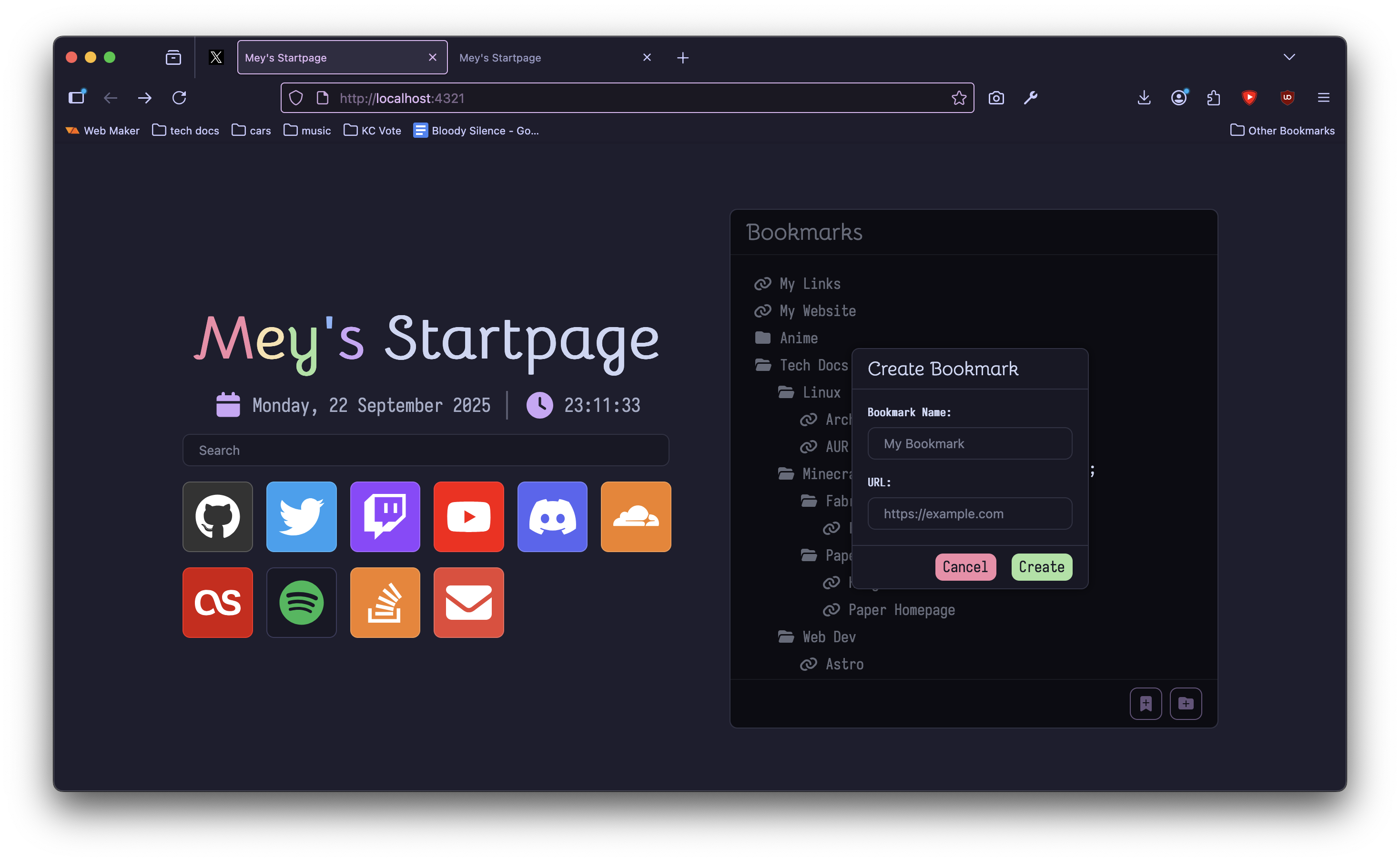The image size is (1400, 862).
Task: Open the uBlock Origin toolbar icon
Action: pos(1287,97)
